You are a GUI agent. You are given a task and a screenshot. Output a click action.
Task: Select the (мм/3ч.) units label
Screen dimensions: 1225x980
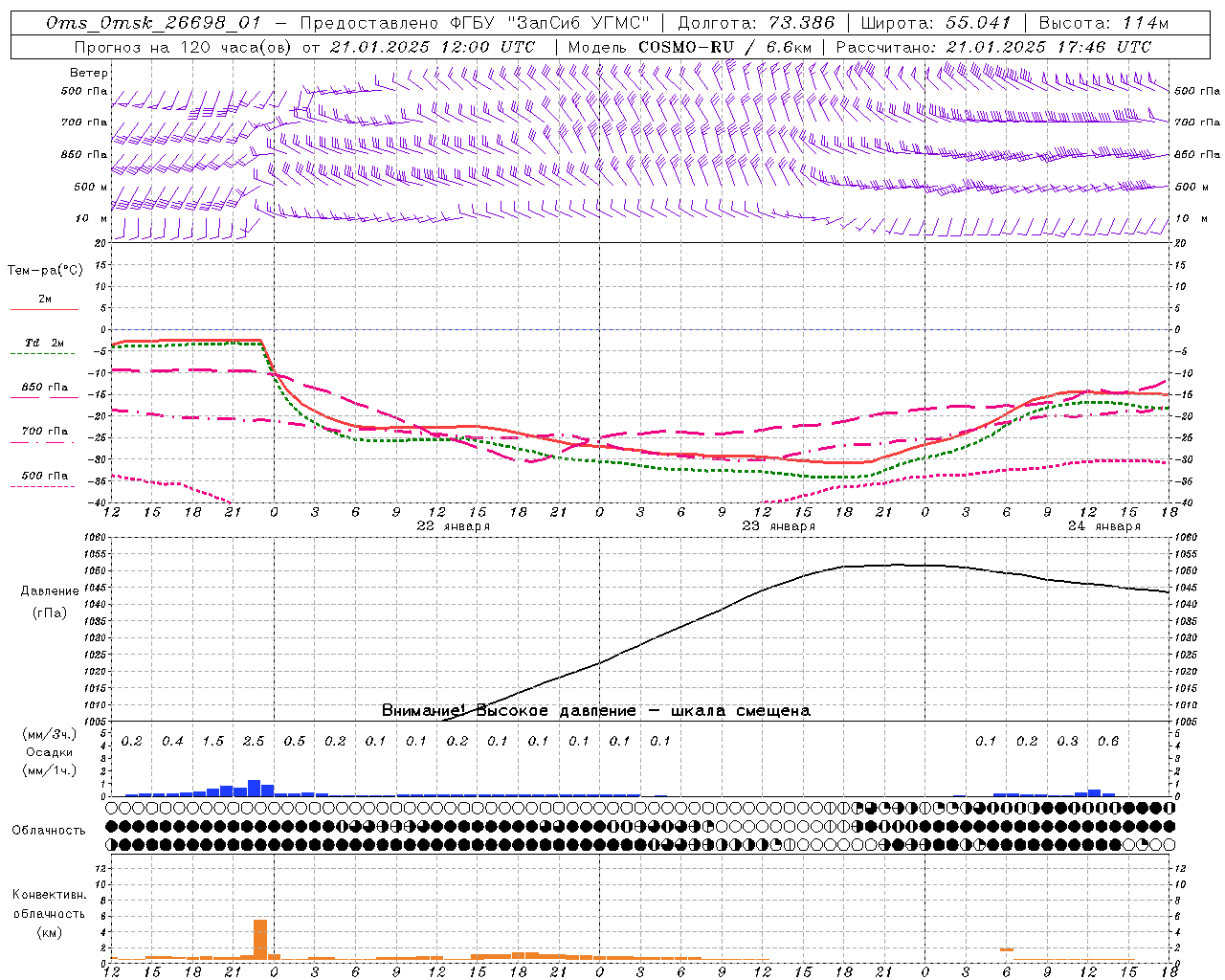click(x=49, y=734)
